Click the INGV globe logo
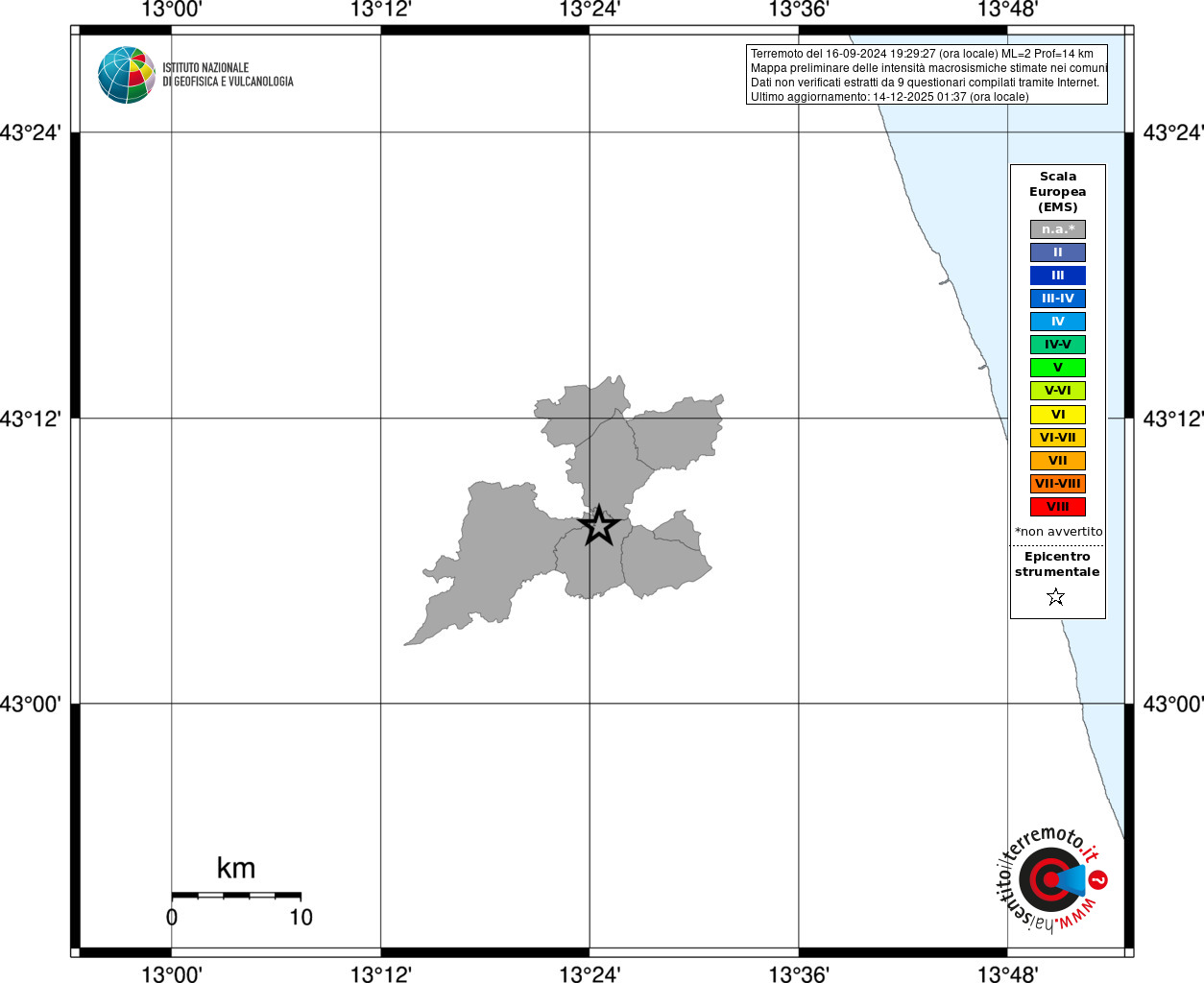 [x=127, y=75]
